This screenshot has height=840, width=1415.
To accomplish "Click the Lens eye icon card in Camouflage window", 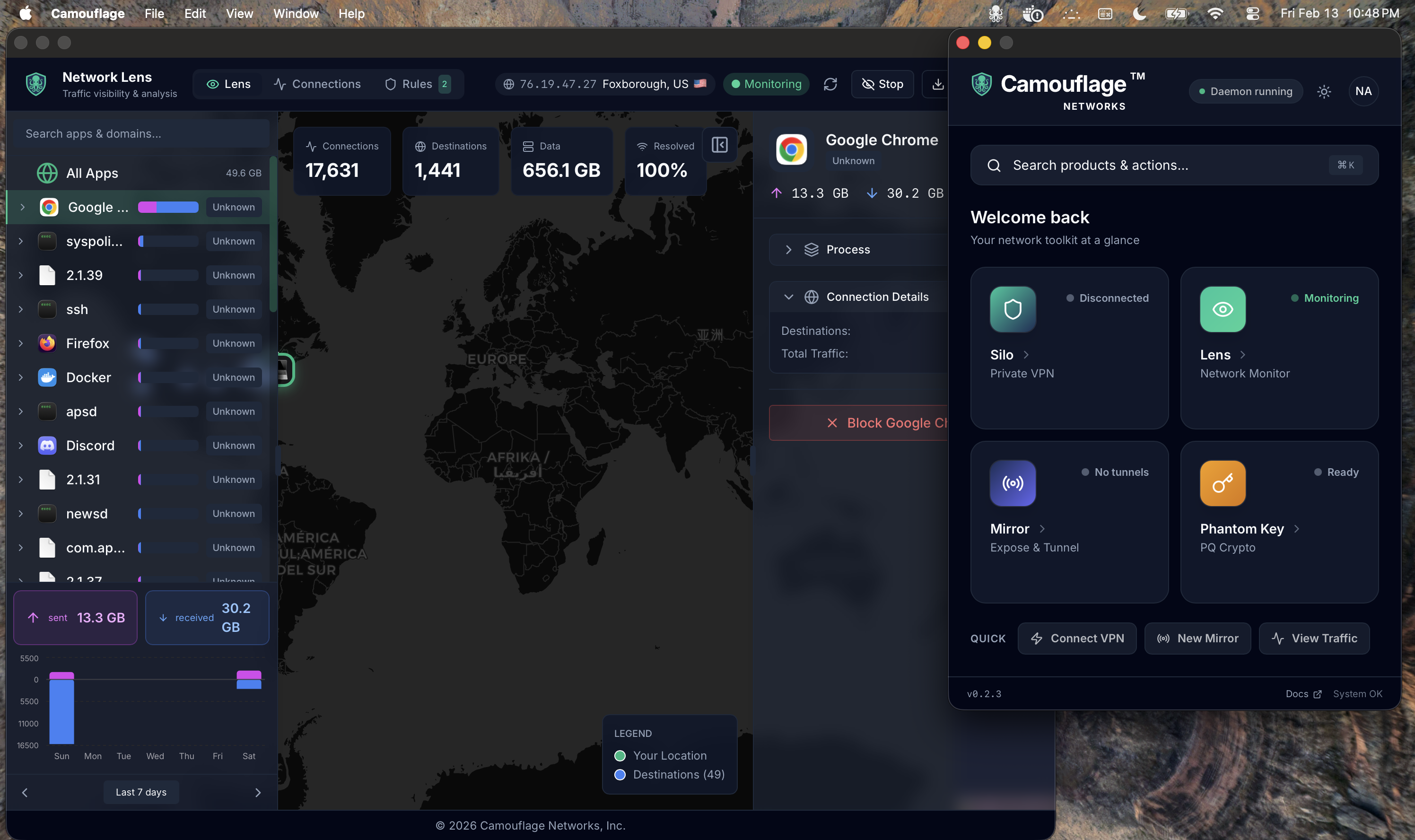I will point(1223,309).
